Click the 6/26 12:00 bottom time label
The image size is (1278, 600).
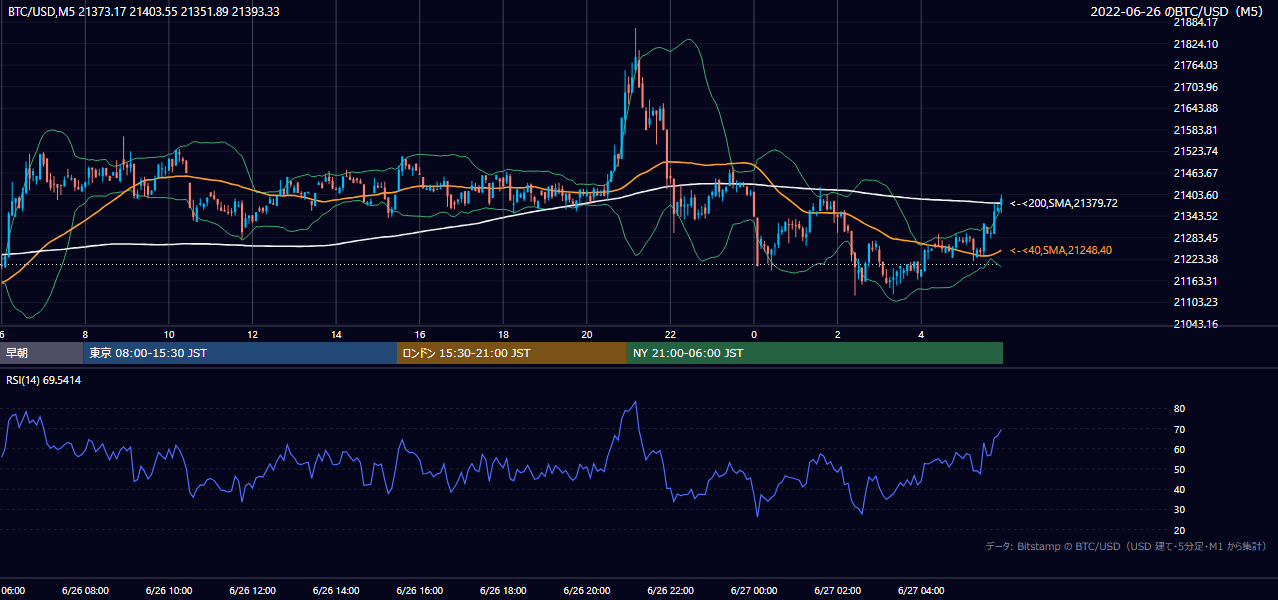252,591
